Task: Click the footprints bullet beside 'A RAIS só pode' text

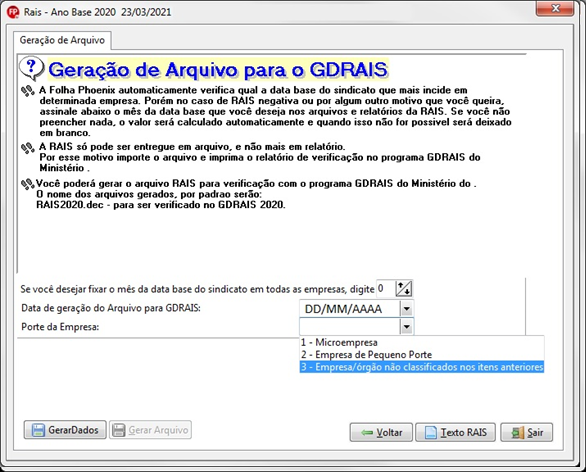Action: (28, 148)
